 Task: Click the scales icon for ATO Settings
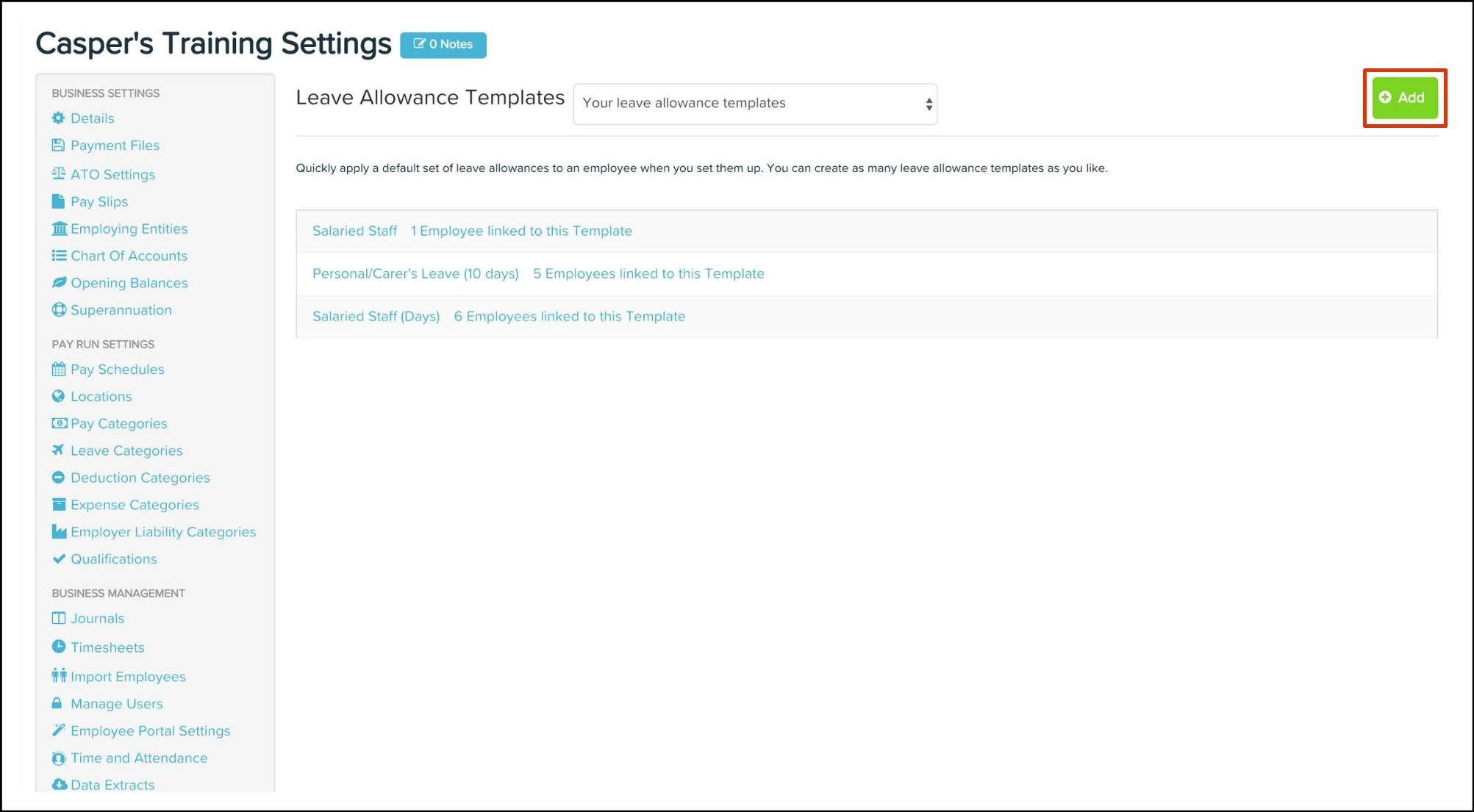click(58, 174)
